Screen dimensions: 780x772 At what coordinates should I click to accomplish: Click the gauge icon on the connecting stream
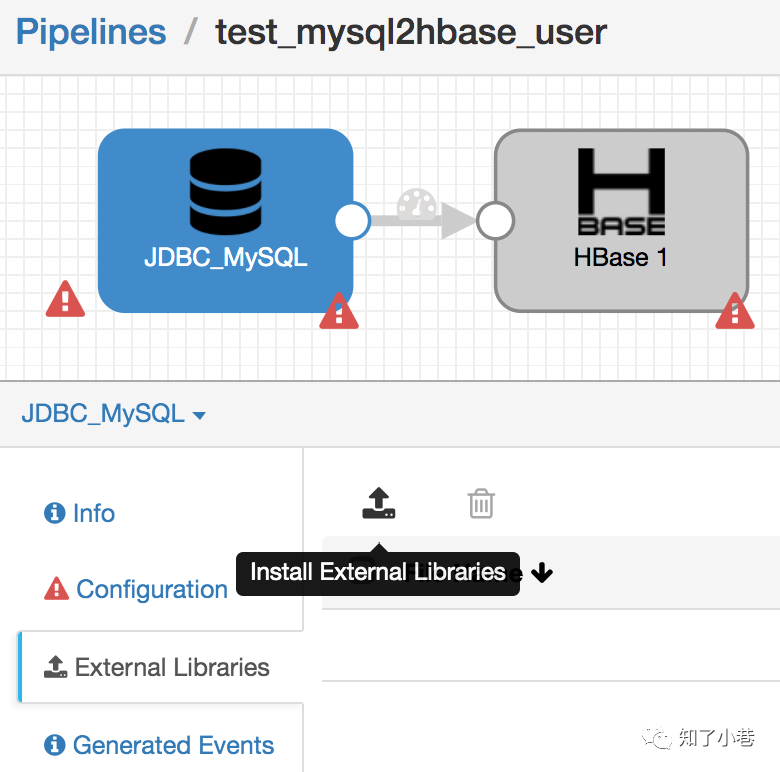click(x=417, y=205)
